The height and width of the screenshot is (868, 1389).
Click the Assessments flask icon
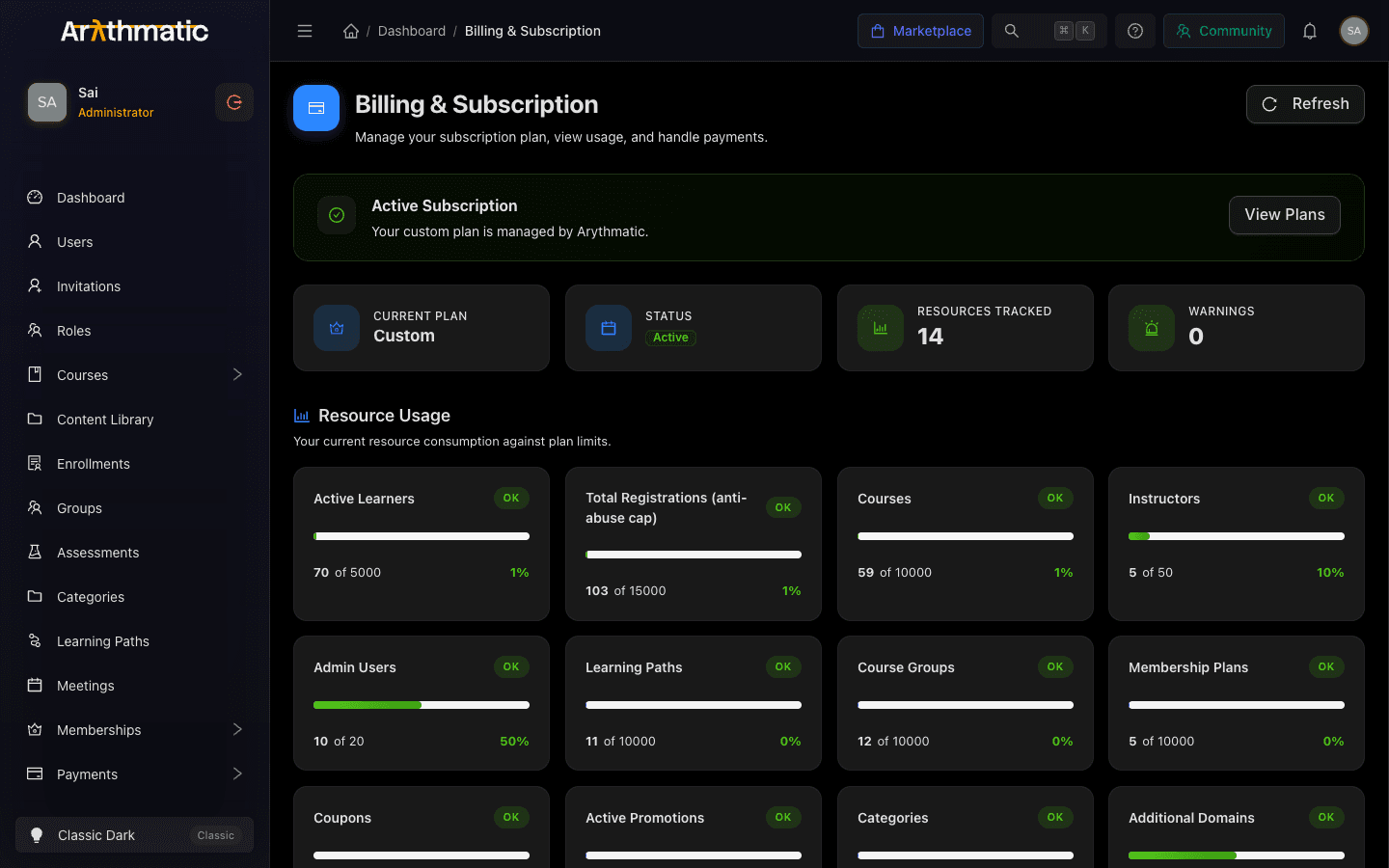coord(35,553)
